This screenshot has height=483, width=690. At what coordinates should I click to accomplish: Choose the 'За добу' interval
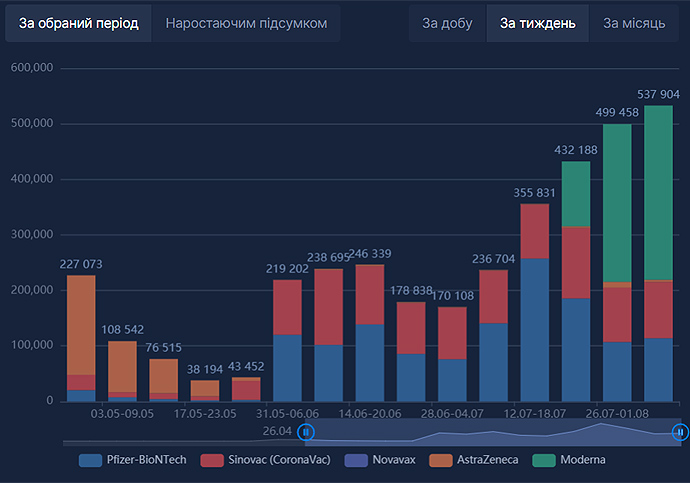pyautogui.click(x=447, y=23)
